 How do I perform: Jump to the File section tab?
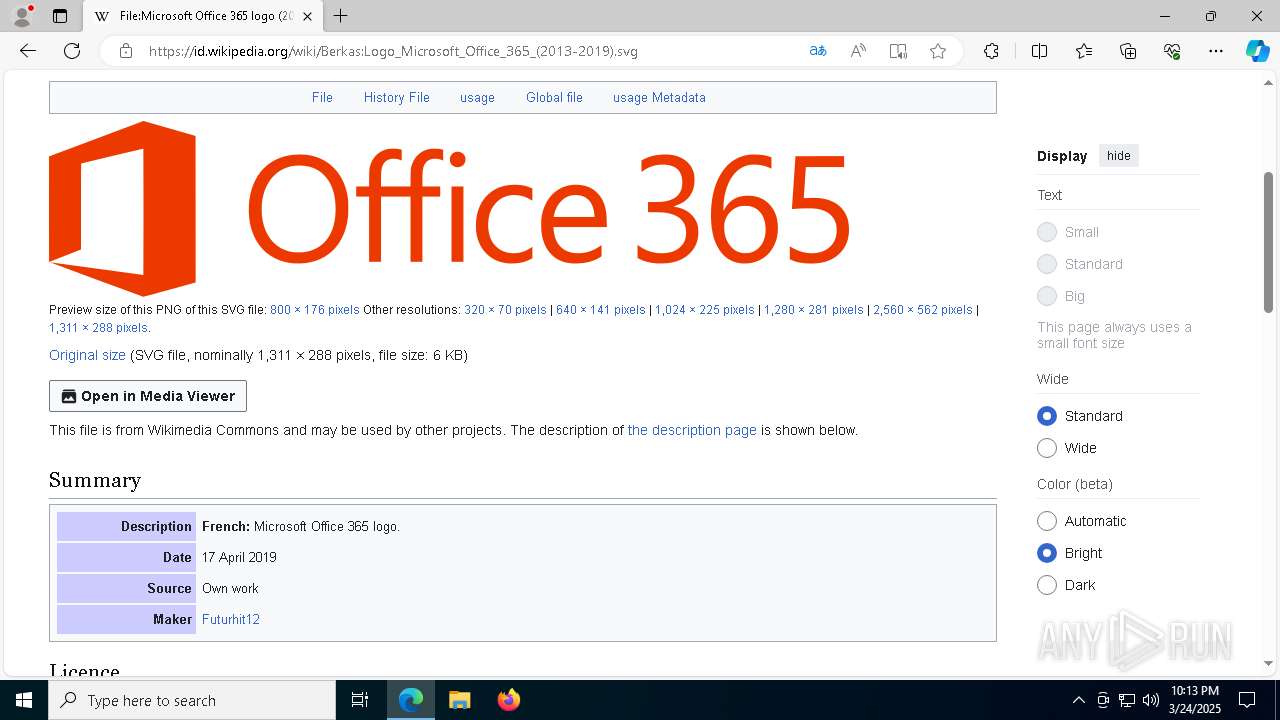point(322,97)
